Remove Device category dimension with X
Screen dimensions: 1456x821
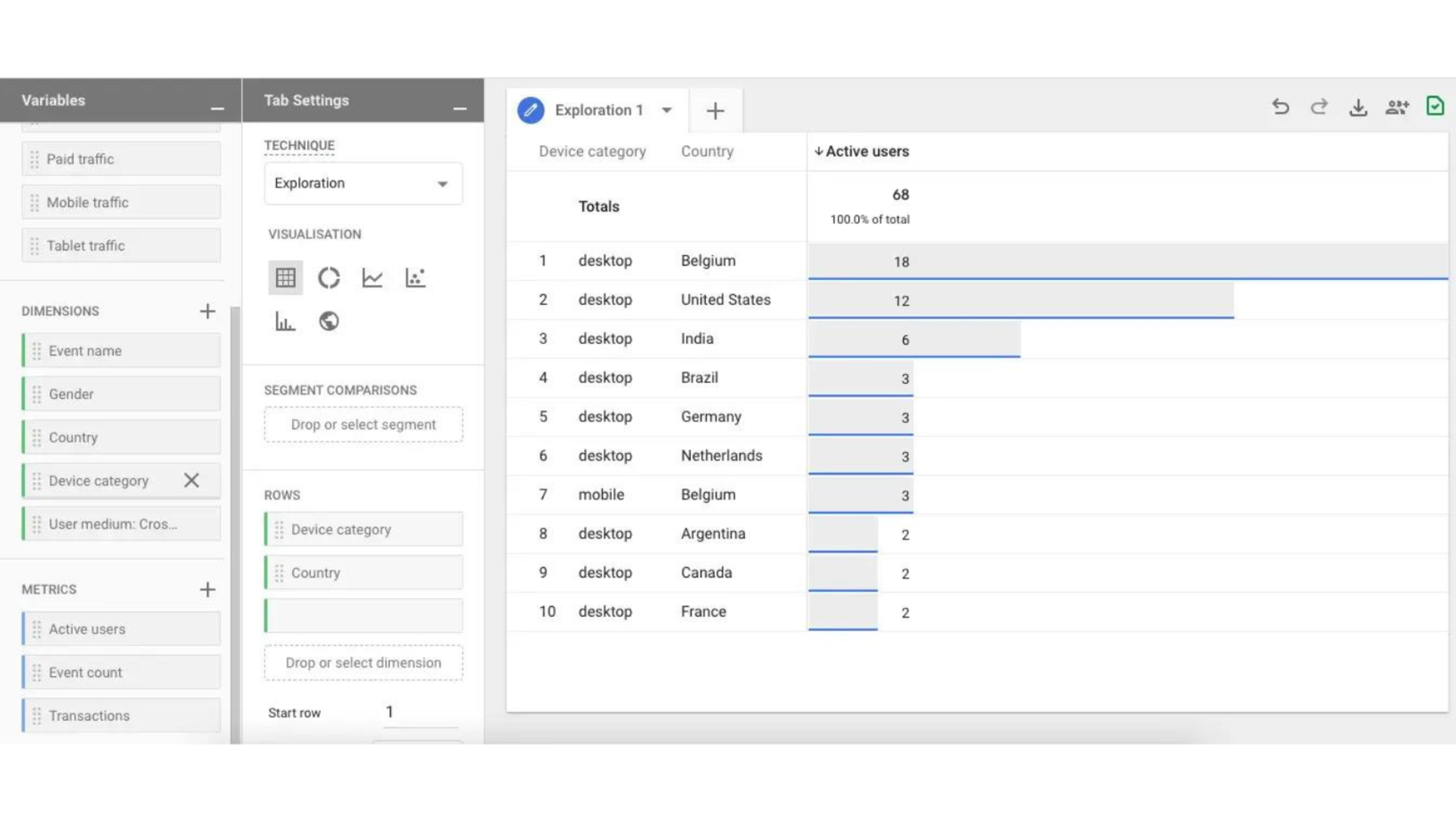tap(191, 480)
